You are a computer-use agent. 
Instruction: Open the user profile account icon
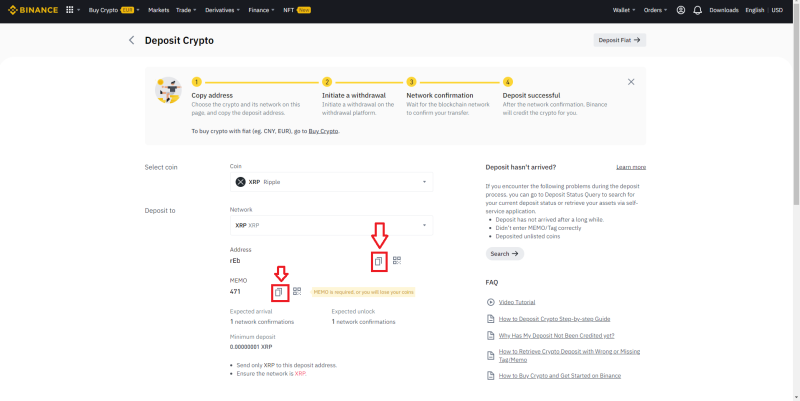point(681,10)
